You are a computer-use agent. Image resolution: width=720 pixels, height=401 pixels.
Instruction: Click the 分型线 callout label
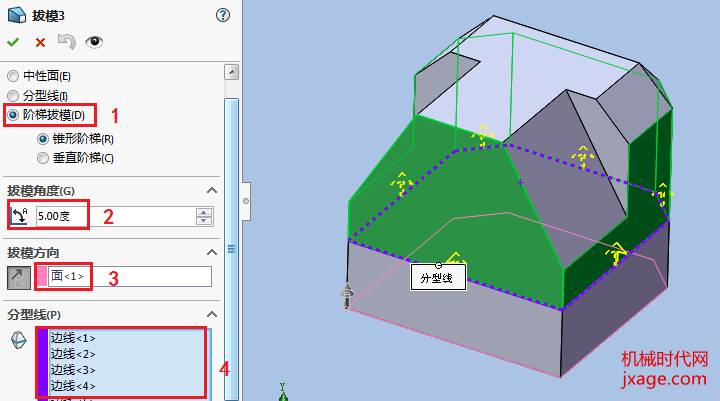438,277
